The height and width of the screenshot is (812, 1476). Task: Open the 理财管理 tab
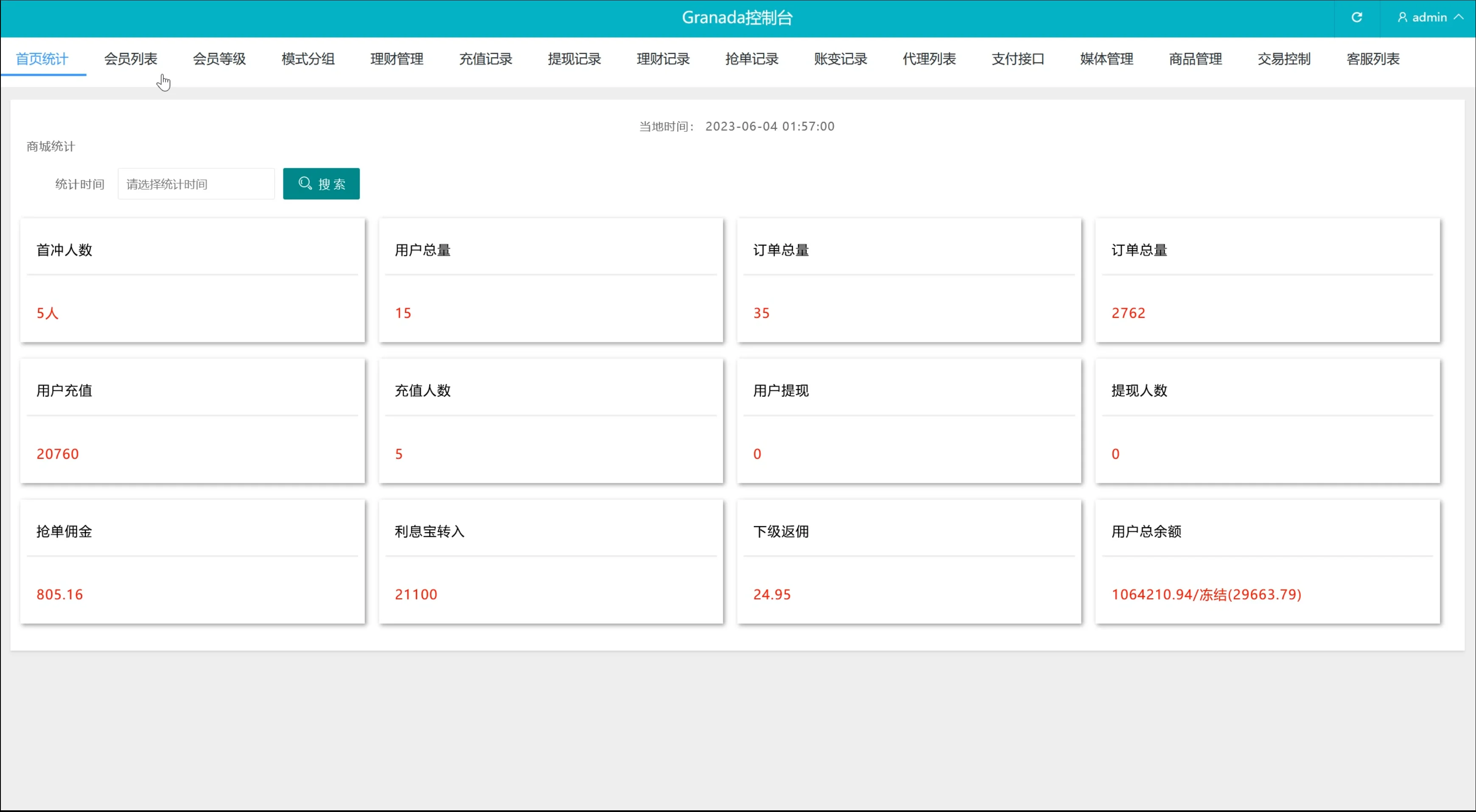click(397, 59)
